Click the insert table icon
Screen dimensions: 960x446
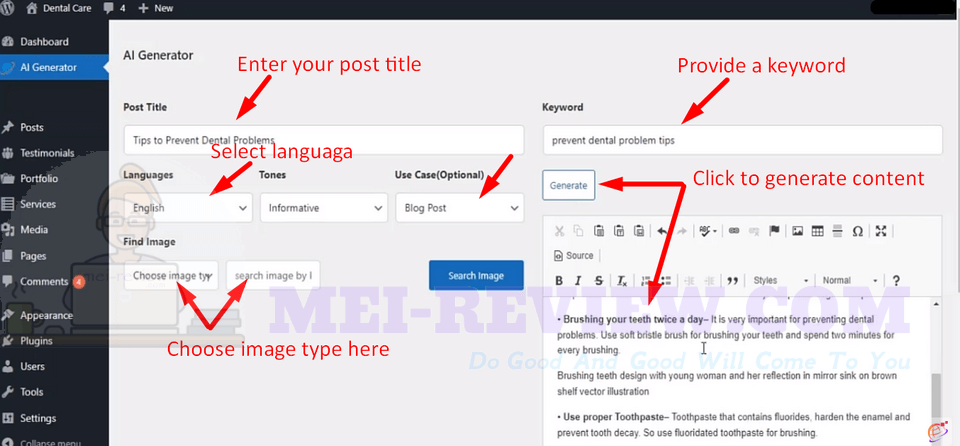click(x=817, y=231)
